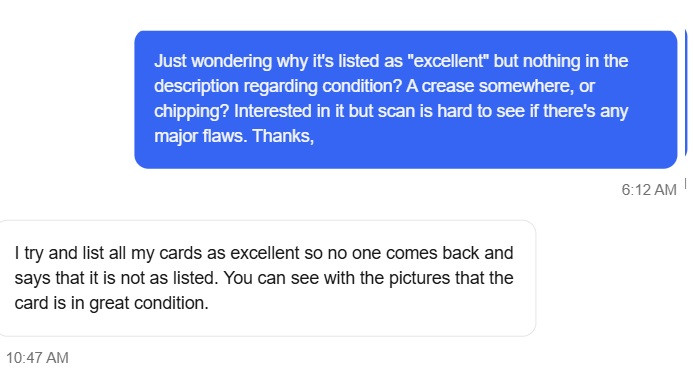The image size is (694, 382).
Task: Click the quoted word "excellent" in blue message
Action: [x=447, y=61]
